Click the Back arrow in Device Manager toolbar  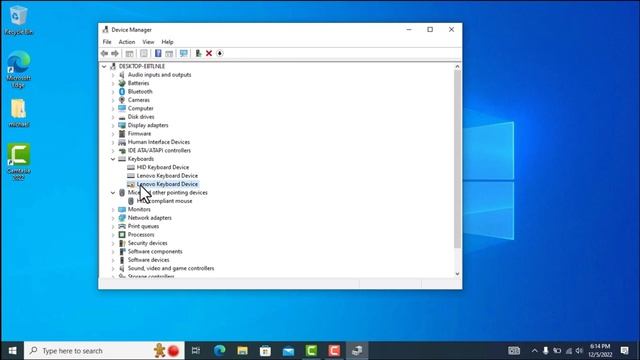[104, 53]
